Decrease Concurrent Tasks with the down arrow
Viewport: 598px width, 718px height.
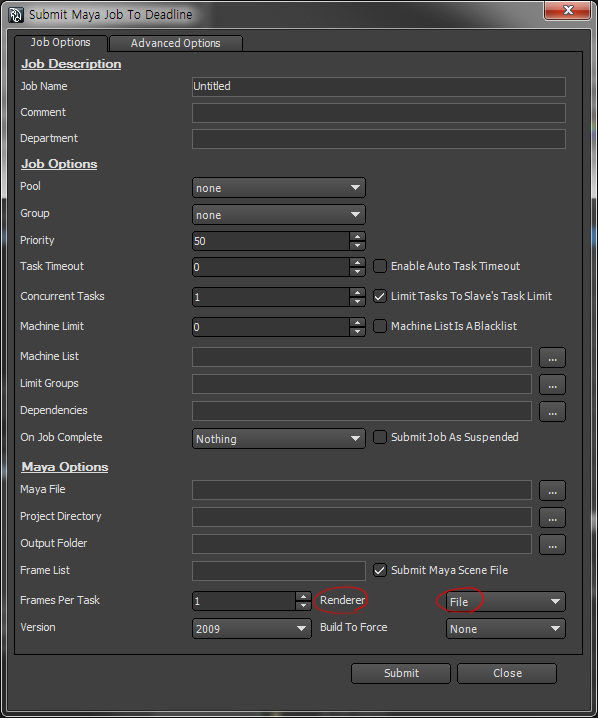[357, 302]
